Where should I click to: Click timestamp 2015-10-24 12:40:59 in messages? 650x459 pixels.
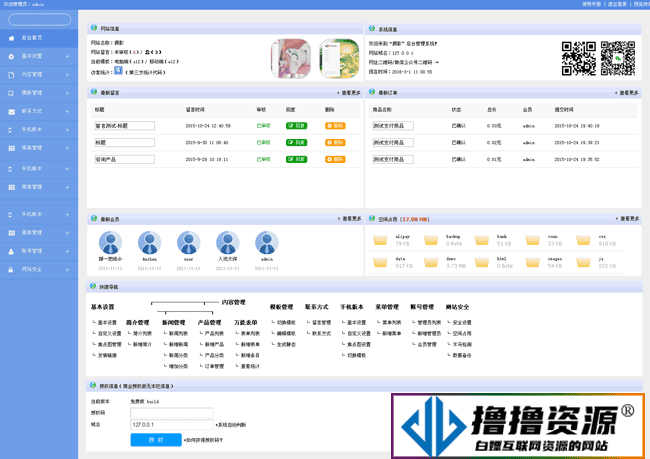208,126
